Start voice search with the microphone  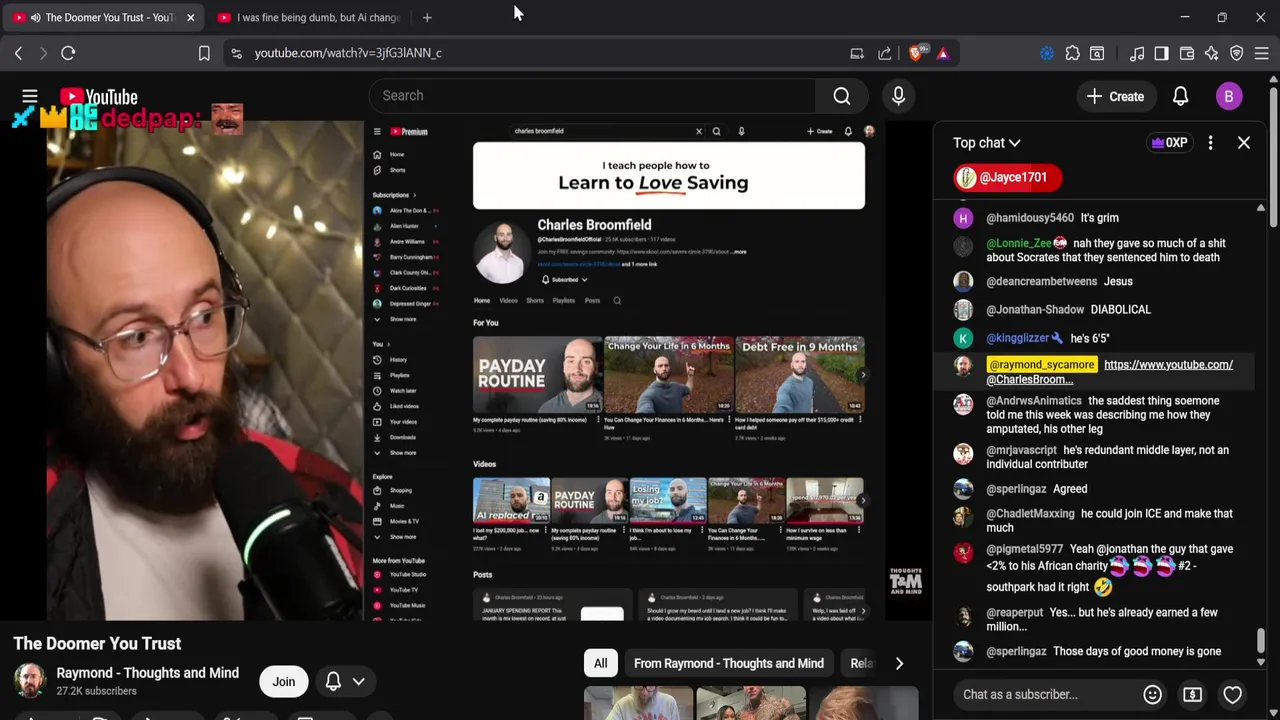898,96
